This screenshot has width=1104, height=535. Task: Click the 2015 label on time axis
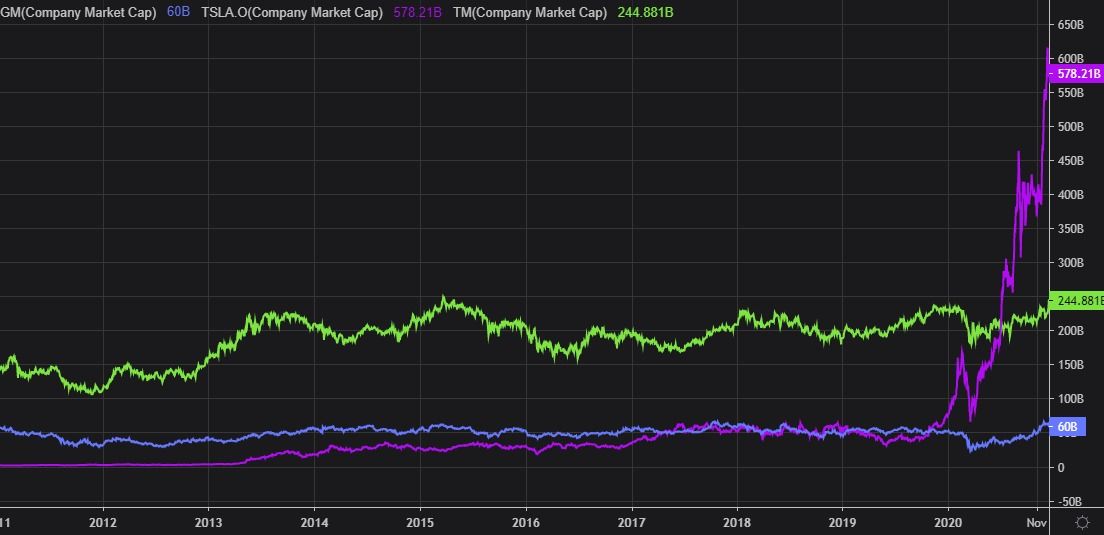420,522
